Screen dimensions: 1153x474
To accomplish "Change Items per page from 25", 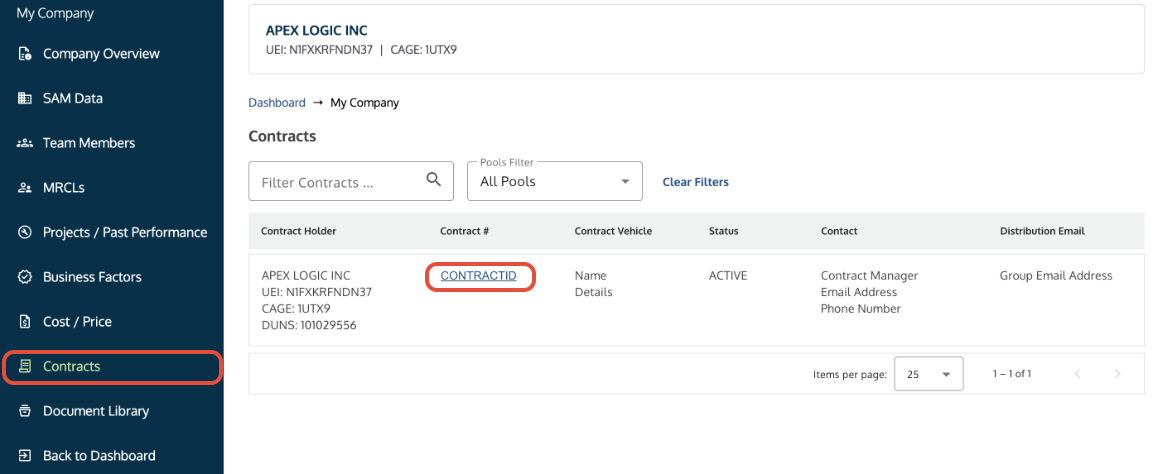I will click(929, 374).
